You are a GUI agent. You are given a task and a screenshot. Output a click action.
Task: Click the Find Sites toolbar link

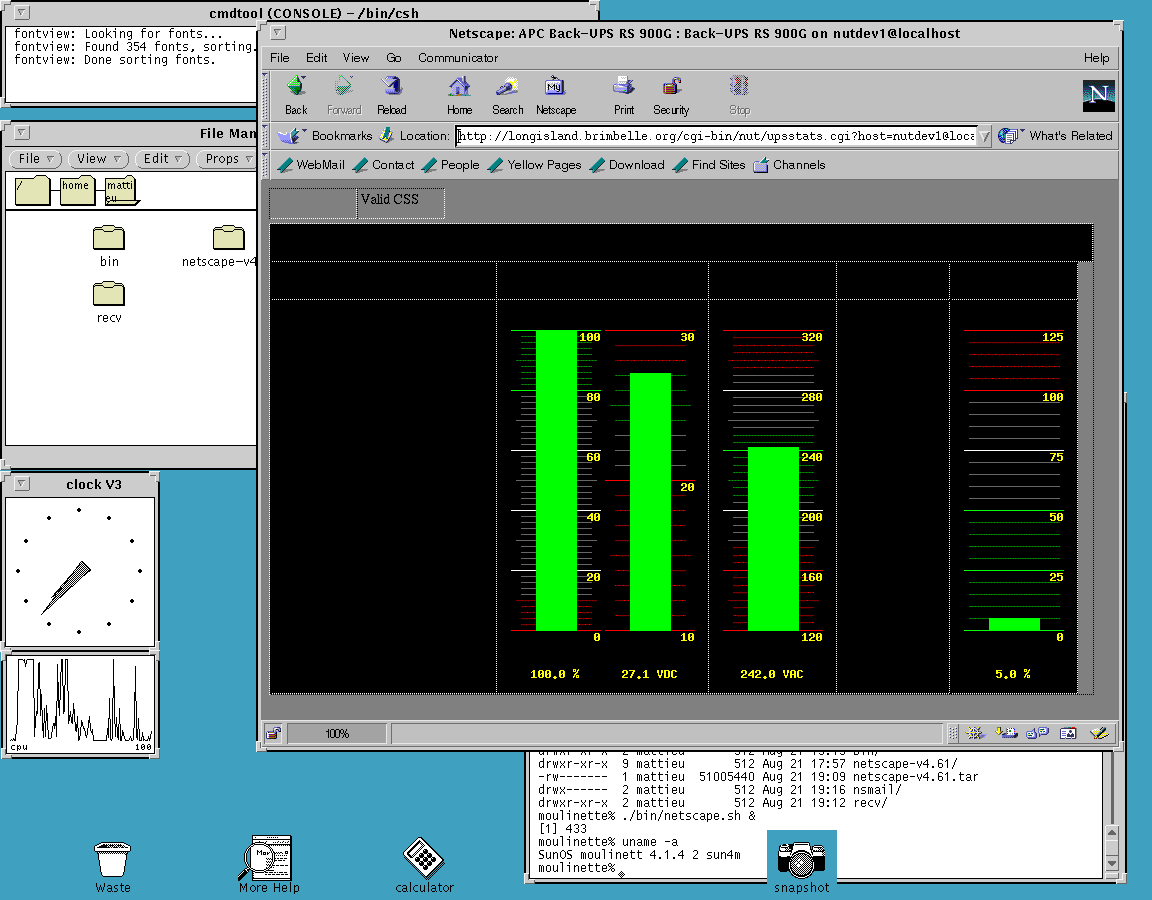pyautogui.click(x=709, y=165)
